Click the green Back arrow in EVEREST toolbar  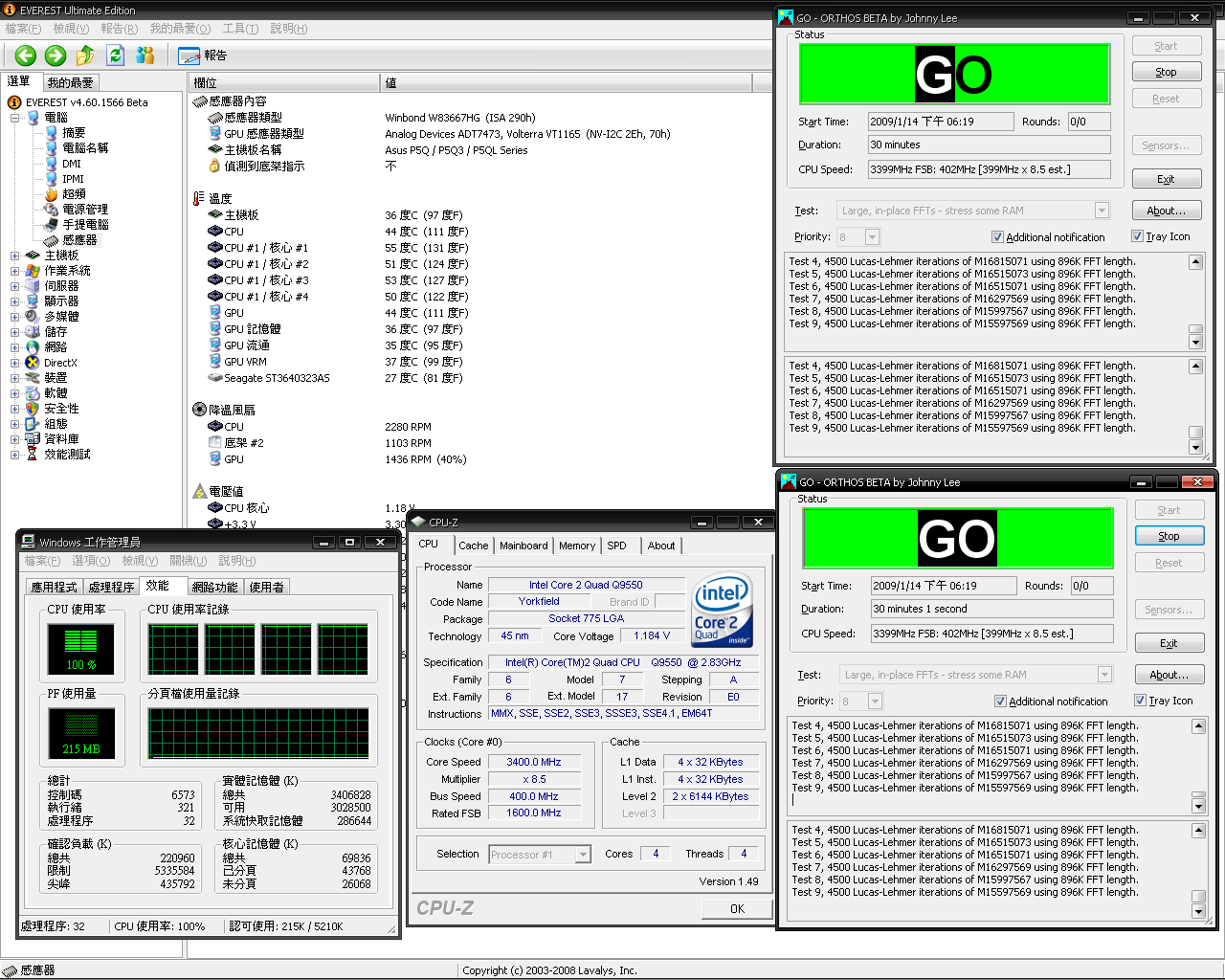[26, 56]
